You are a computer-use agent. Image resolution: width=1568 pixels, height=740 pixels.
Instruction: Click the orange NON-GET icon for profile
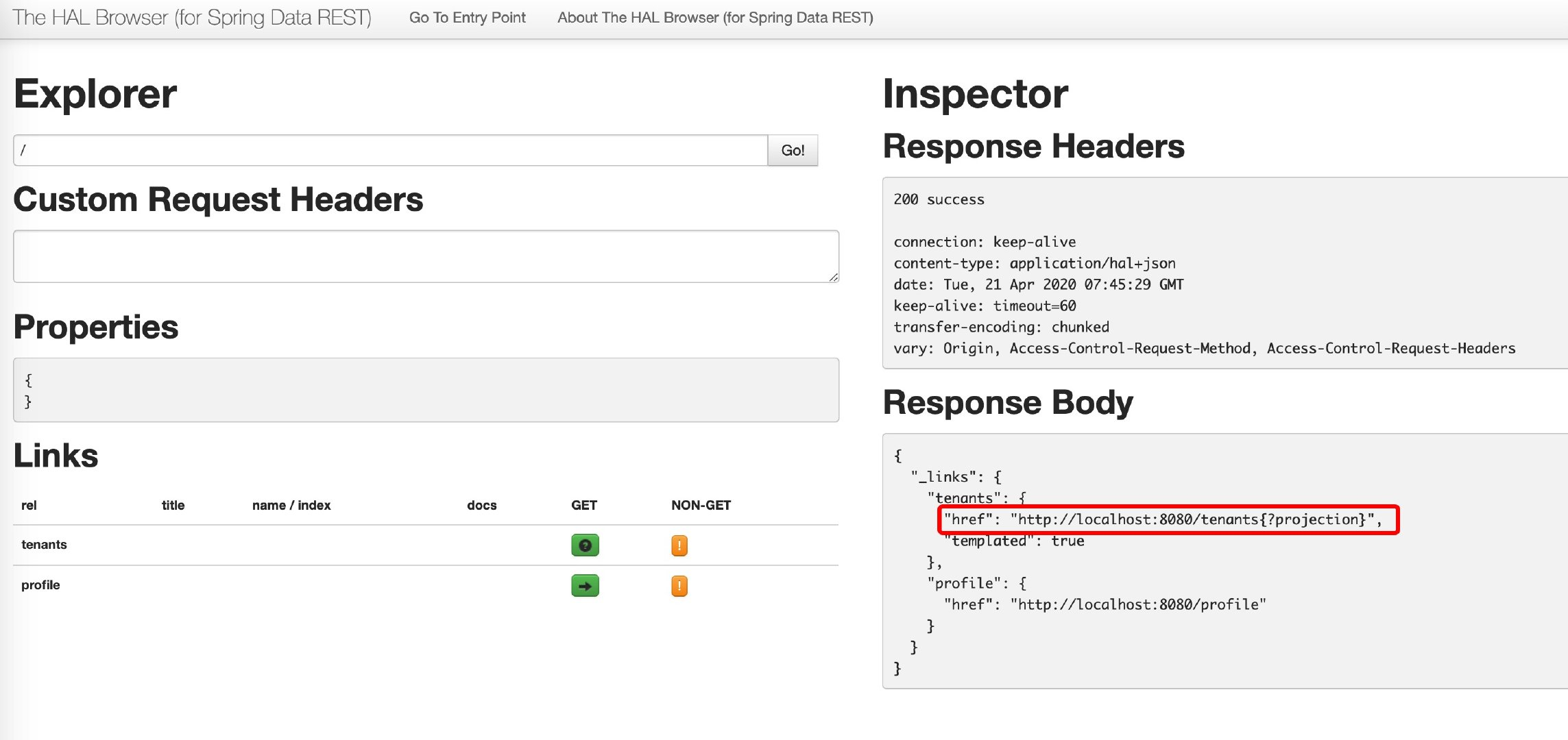click(x=679, y=585)
